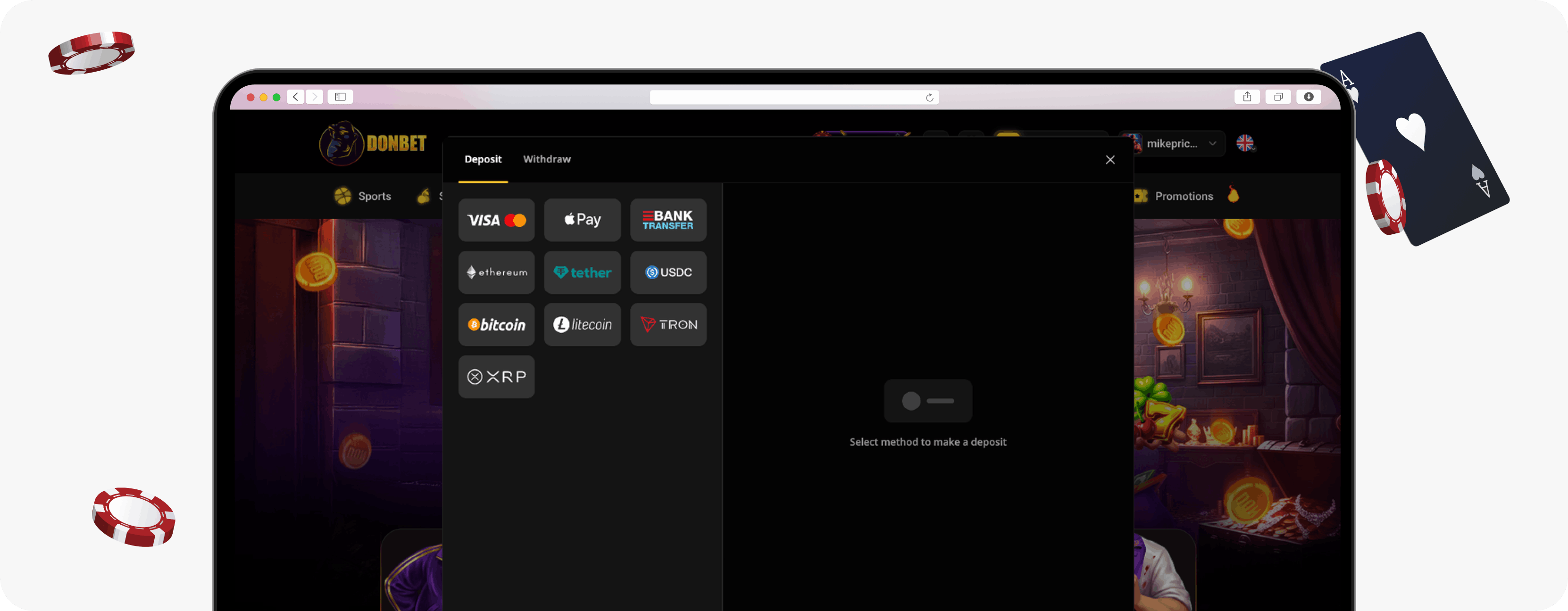Click the browser forward arrow
Viewport: 1568px width, 611px height.
(x=315, y=97)
